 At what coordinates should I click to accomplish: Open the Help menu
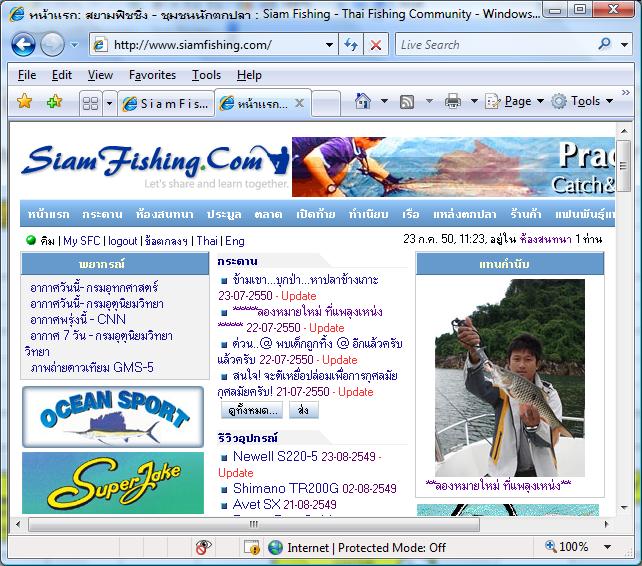[249, 75]
